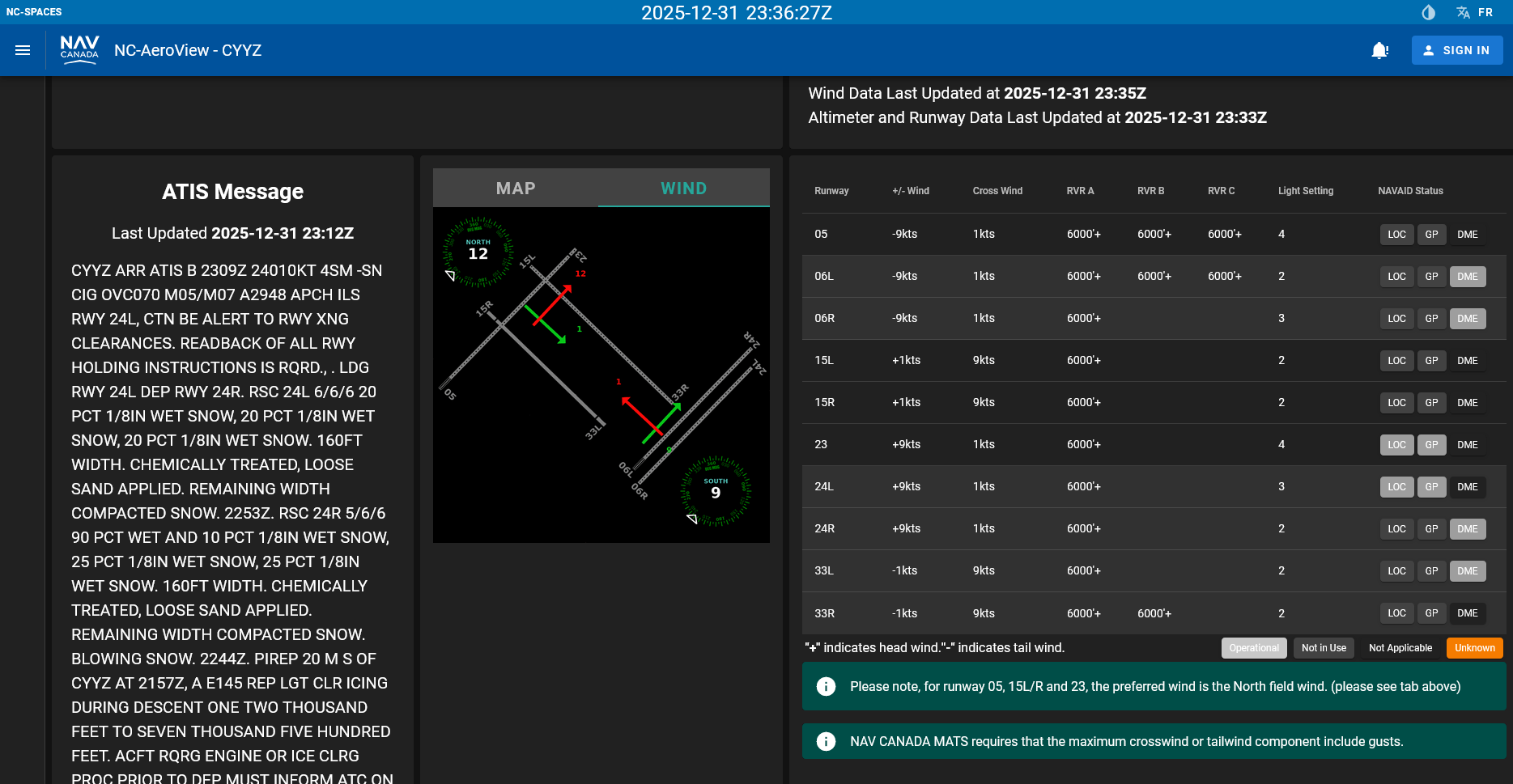Click the GP status for runway 23
Image resolution: width=1513 pixels, height=784 pixels.
pyautogui.click(x=1431, y=445)
